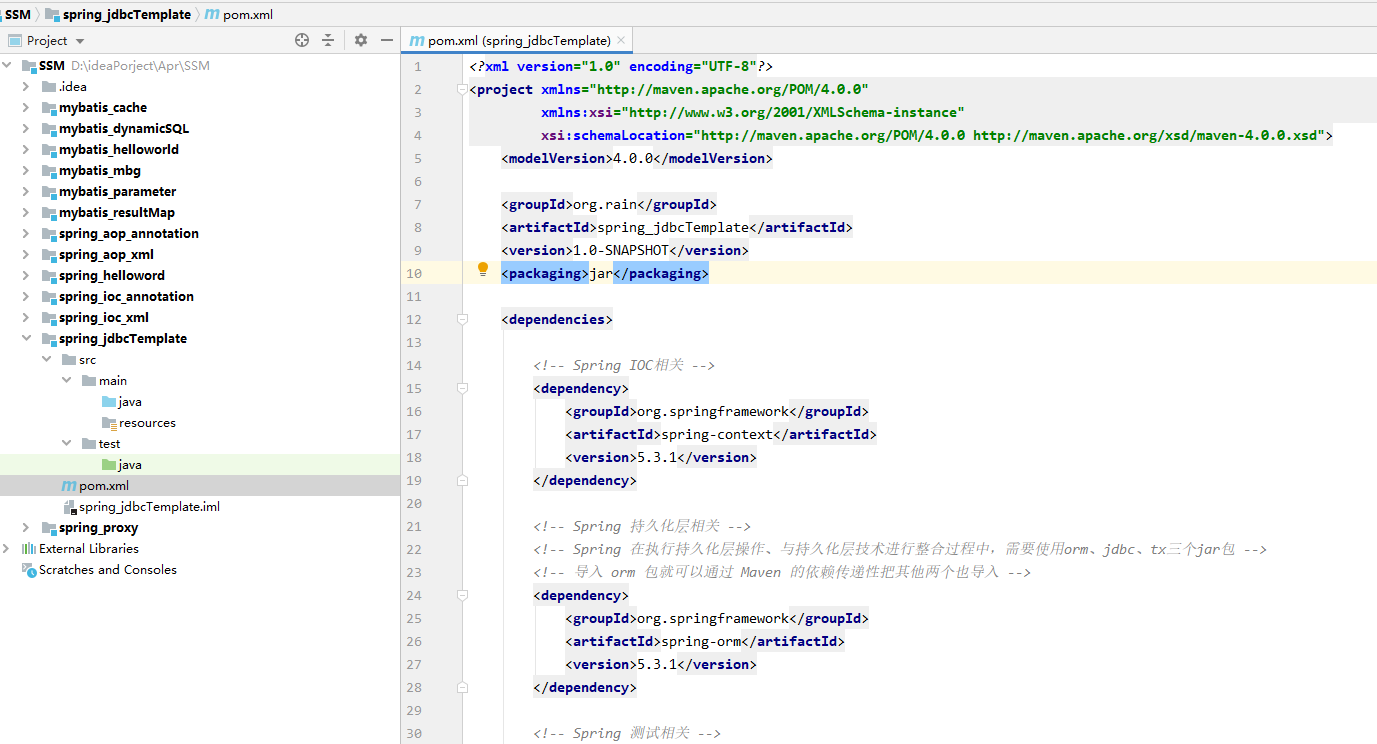Click the green java test folder icon
The height and width of the screenshot is (744, 1377).
click(110, 465)
